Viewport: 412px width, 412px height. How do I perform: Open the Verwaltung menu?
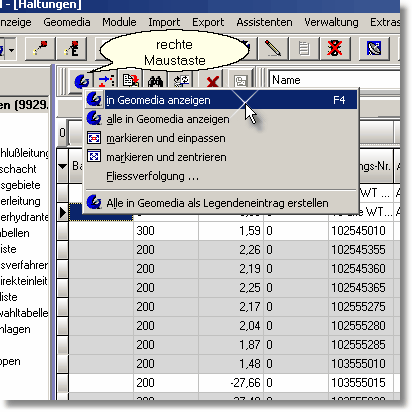[x=331, y=22]
